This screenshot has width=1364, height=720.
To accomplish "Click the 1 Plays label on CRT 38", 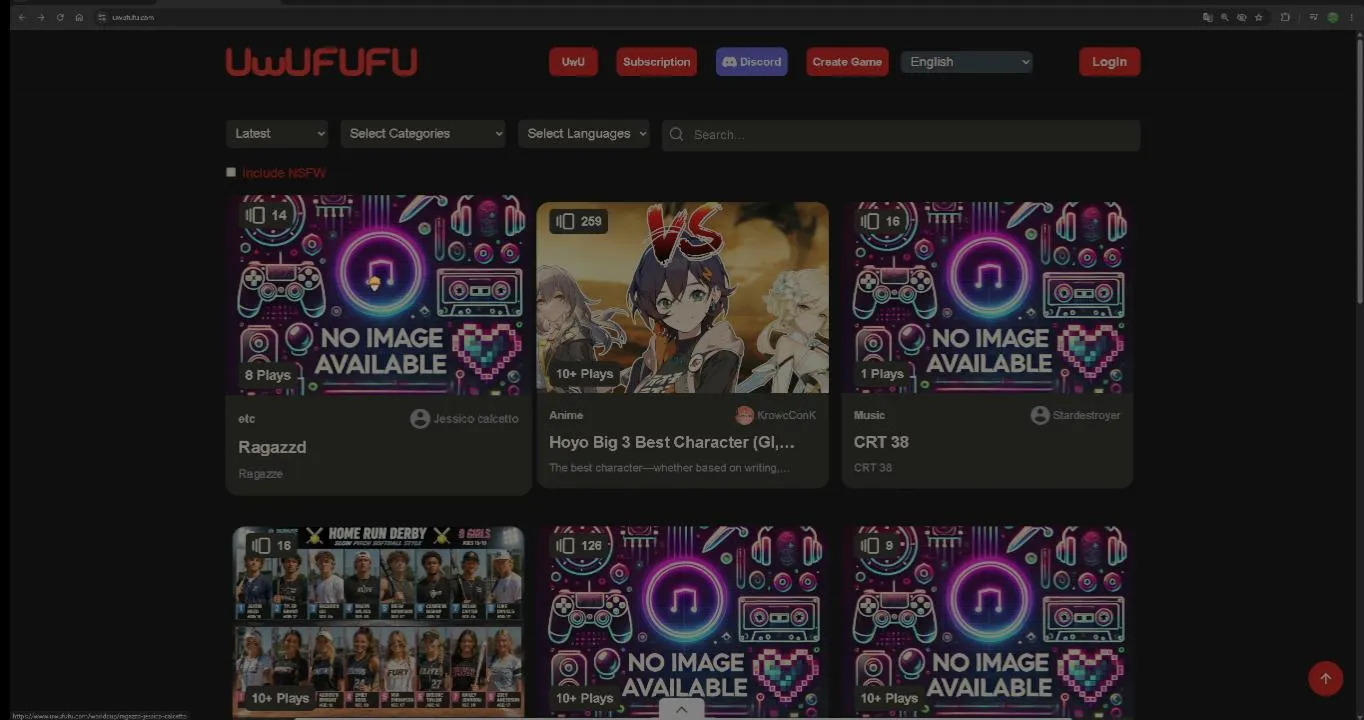I will (x=882, y=374).
